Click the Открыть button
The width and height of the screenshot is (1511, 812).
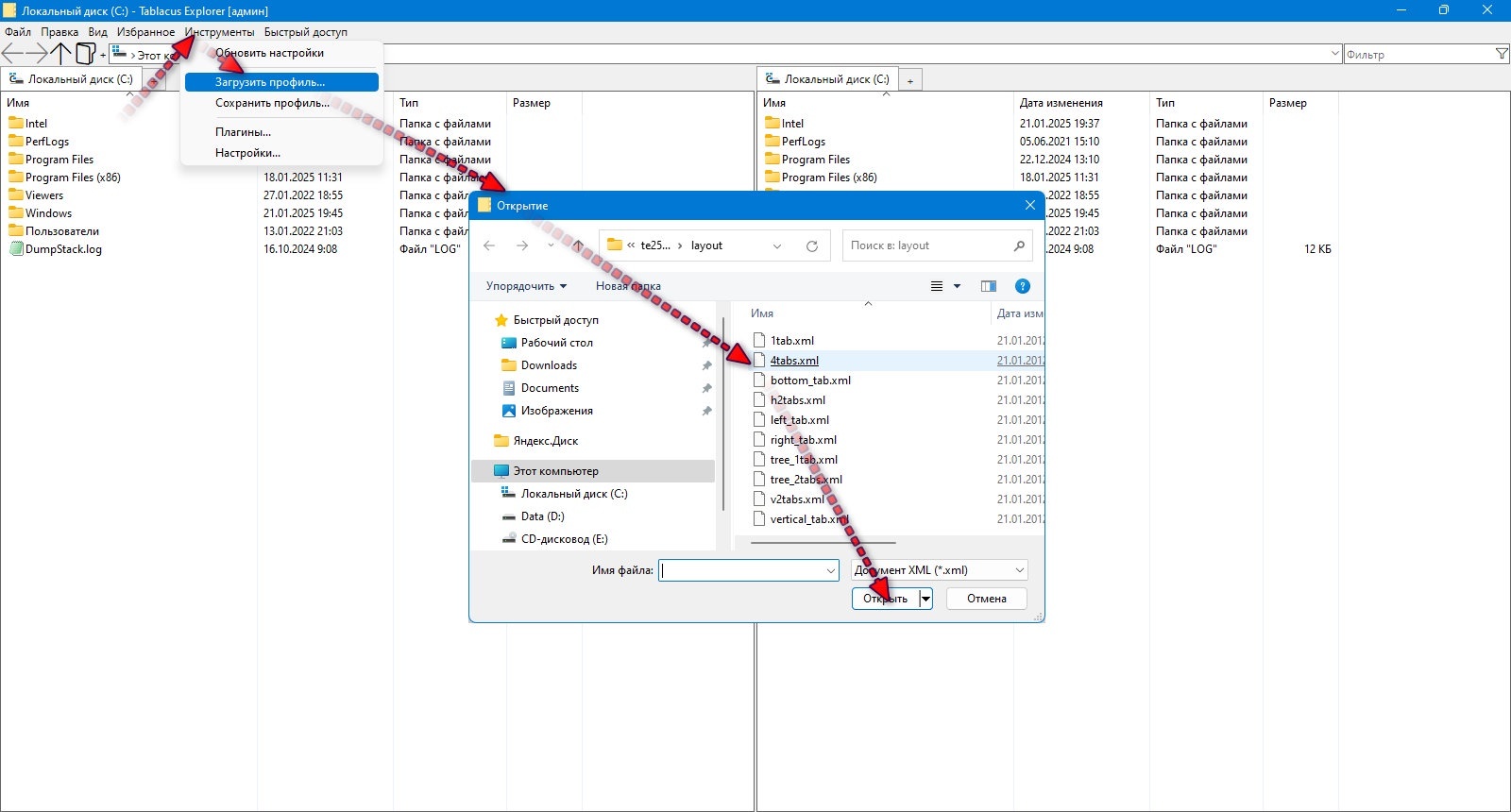click(x=885, y=599)
